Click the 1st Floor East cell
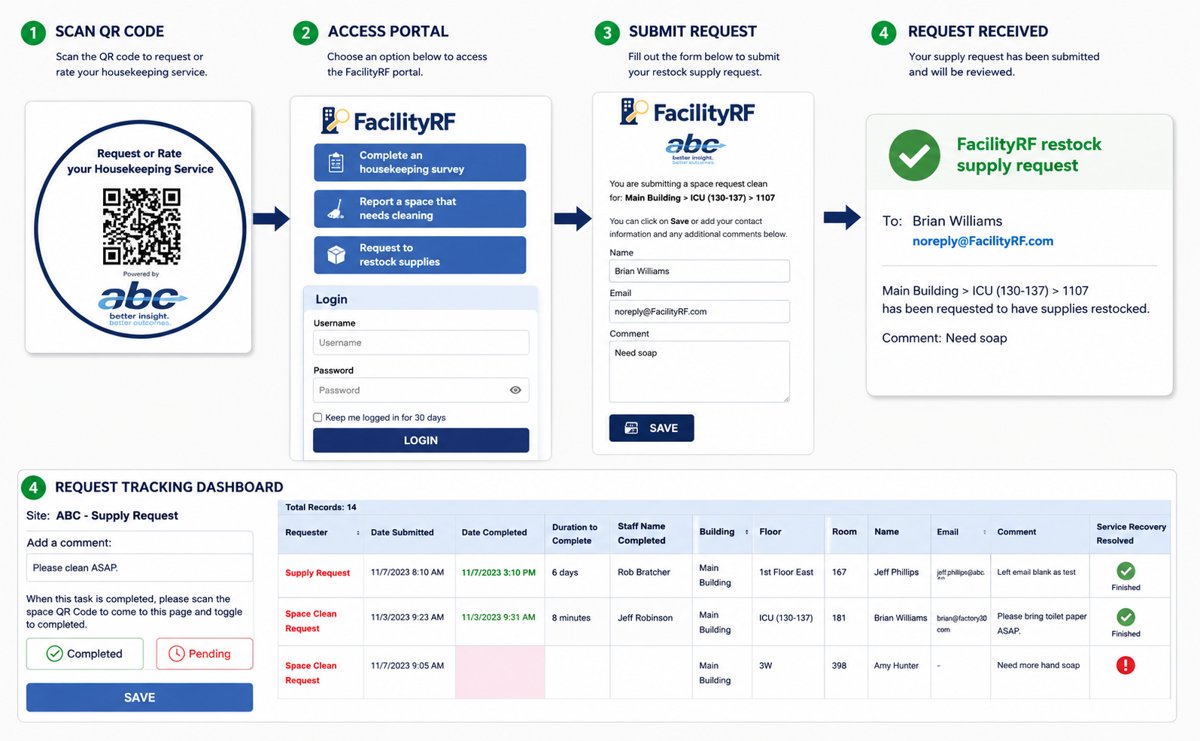Viewport: 1200px width, 741px height. click(x=786, y=573)
